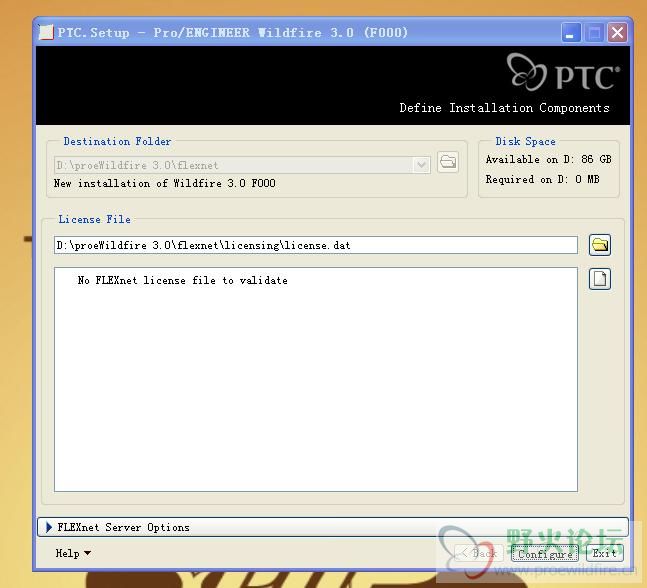Open the Destination Folder dropdown arrow

(421, 165)
